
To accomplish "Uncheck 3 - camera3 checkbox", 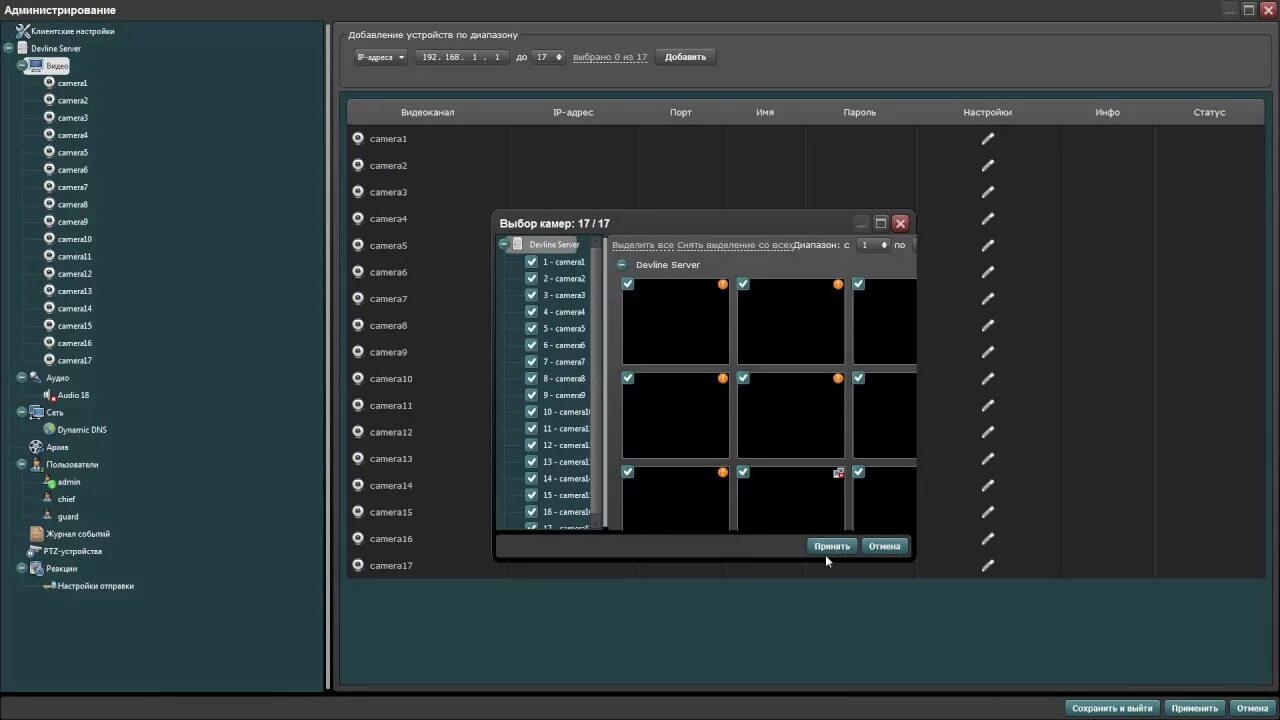I will (x=531, y=295).
